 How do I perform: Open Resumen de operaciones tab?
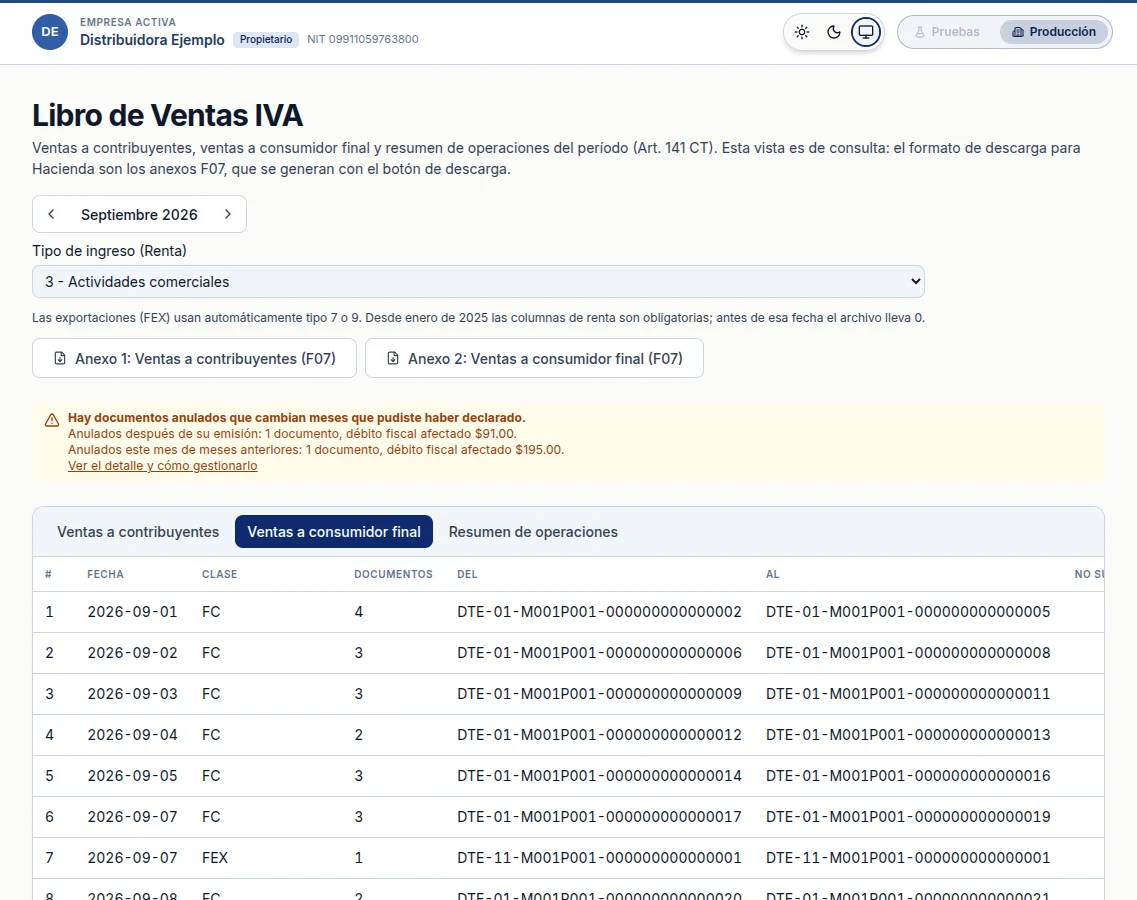(x=533, y=532)
